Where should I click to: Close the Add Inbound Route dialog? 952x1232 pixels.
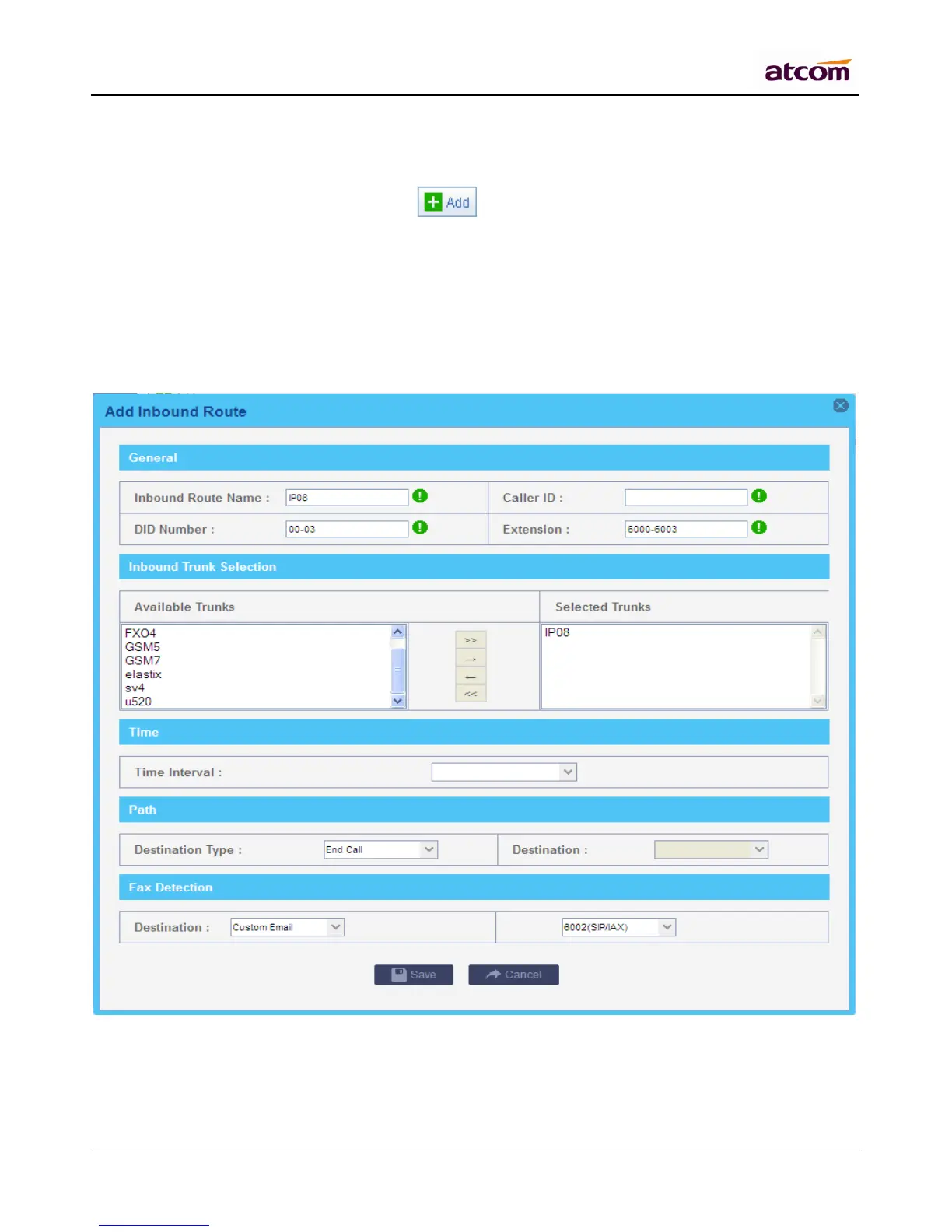click(840, 405)
